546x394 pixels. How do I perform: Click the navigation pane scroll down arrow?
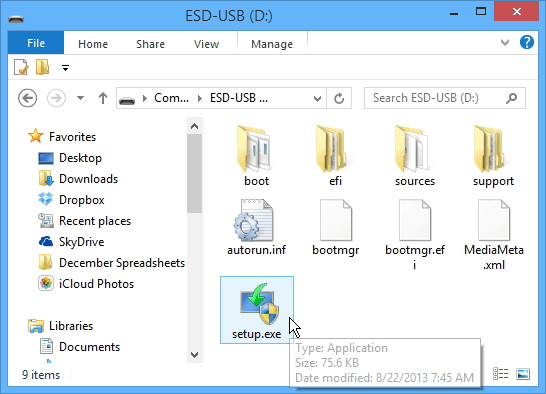(195, 355)
